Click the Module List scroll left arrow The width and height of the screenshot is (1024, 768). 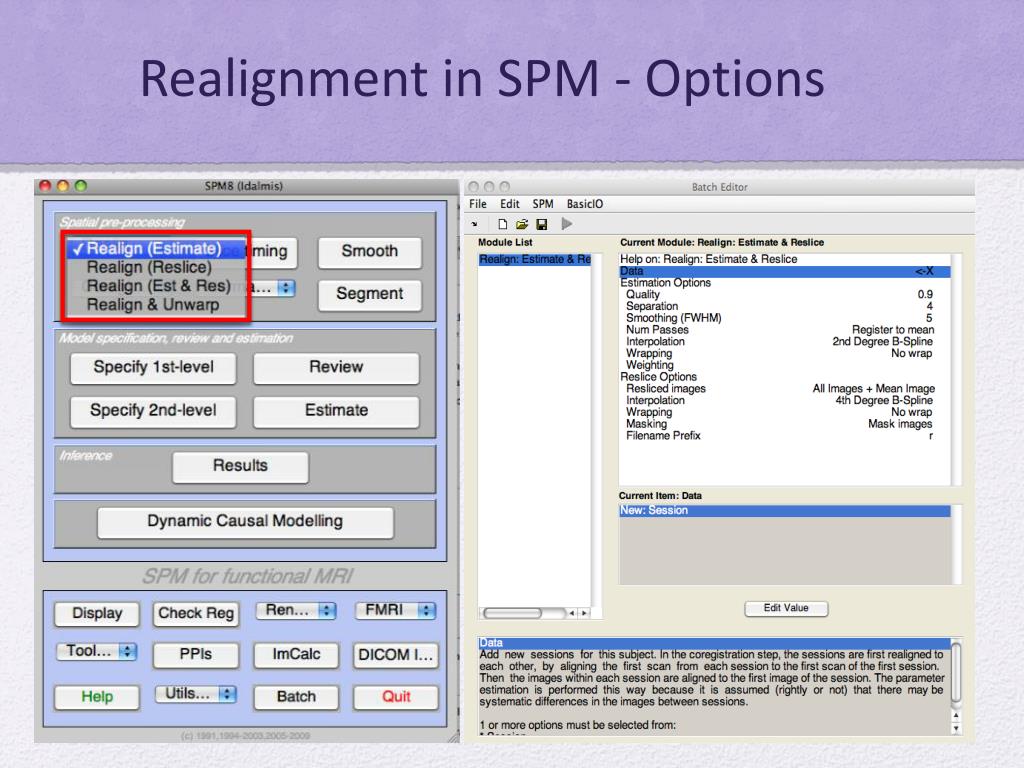click(572, 613)
